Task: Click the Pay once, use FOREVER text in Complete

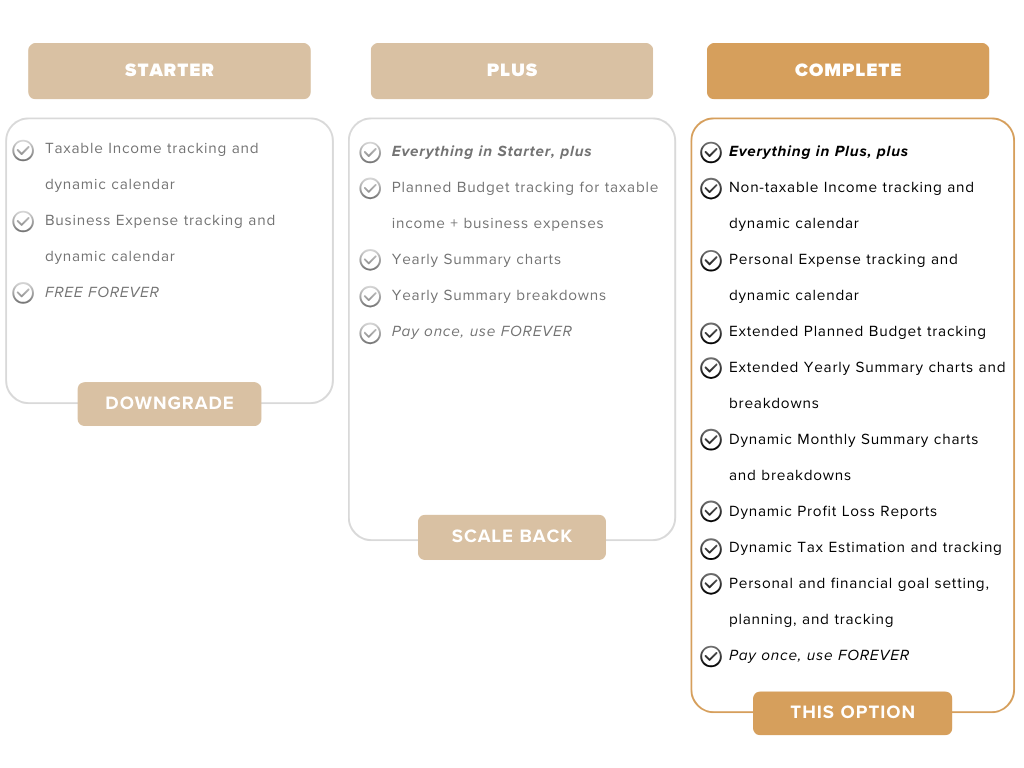Action: click(x=819, y=656)
